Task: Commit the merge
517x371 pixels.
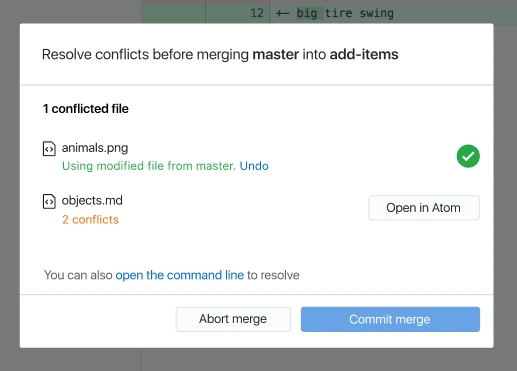Action: tap(390, 319)
